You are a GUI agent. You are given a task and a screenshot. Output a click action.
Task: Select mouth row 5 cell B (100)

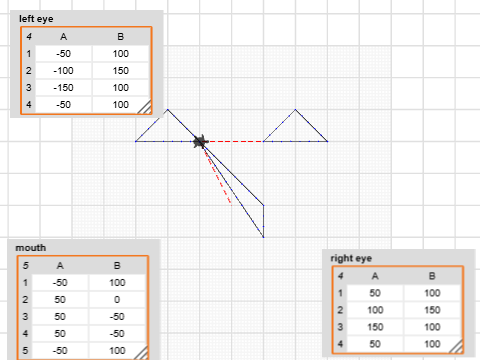click(117, 351)
